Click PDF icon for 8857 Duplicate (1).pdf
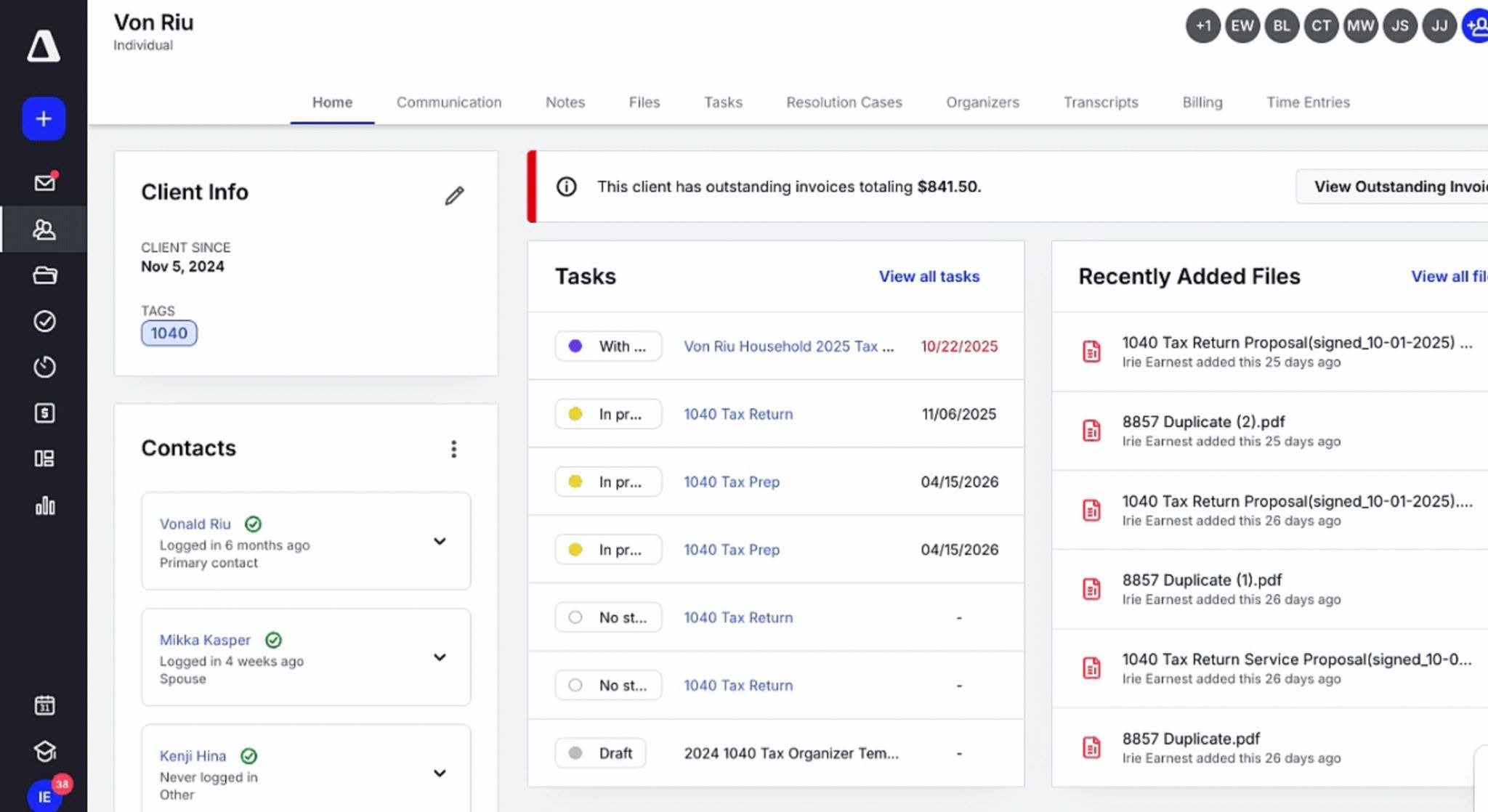 click(x=1091, y=589)
